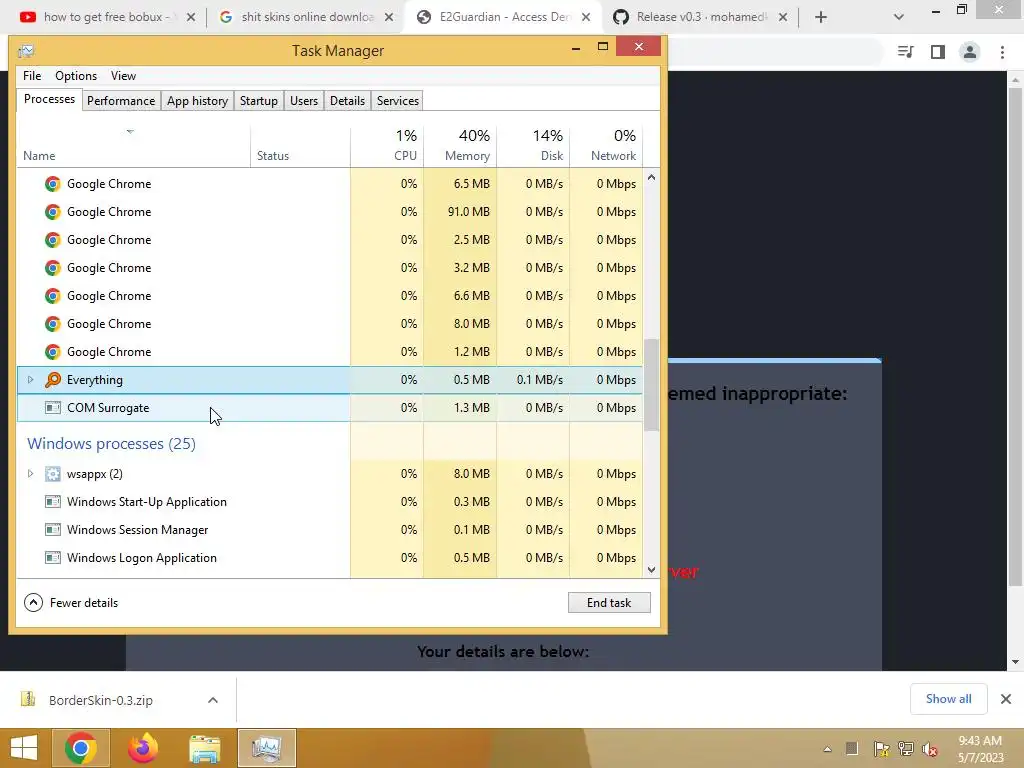Click Task Manager list scroll down arrow
Screen dimensions: 1024x768
pyautogui.click(x=651, y=569)
